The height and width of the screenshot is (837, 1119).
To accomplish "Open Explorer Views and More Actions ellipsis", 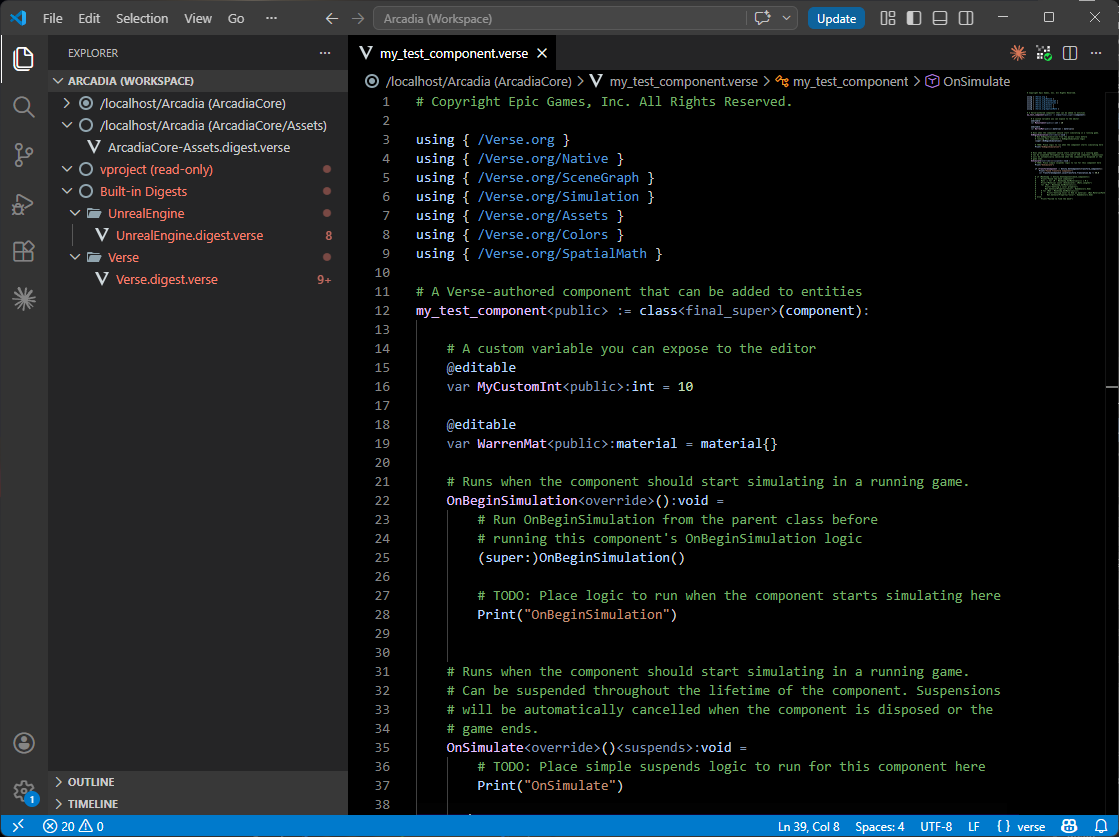I will [325, 53].
